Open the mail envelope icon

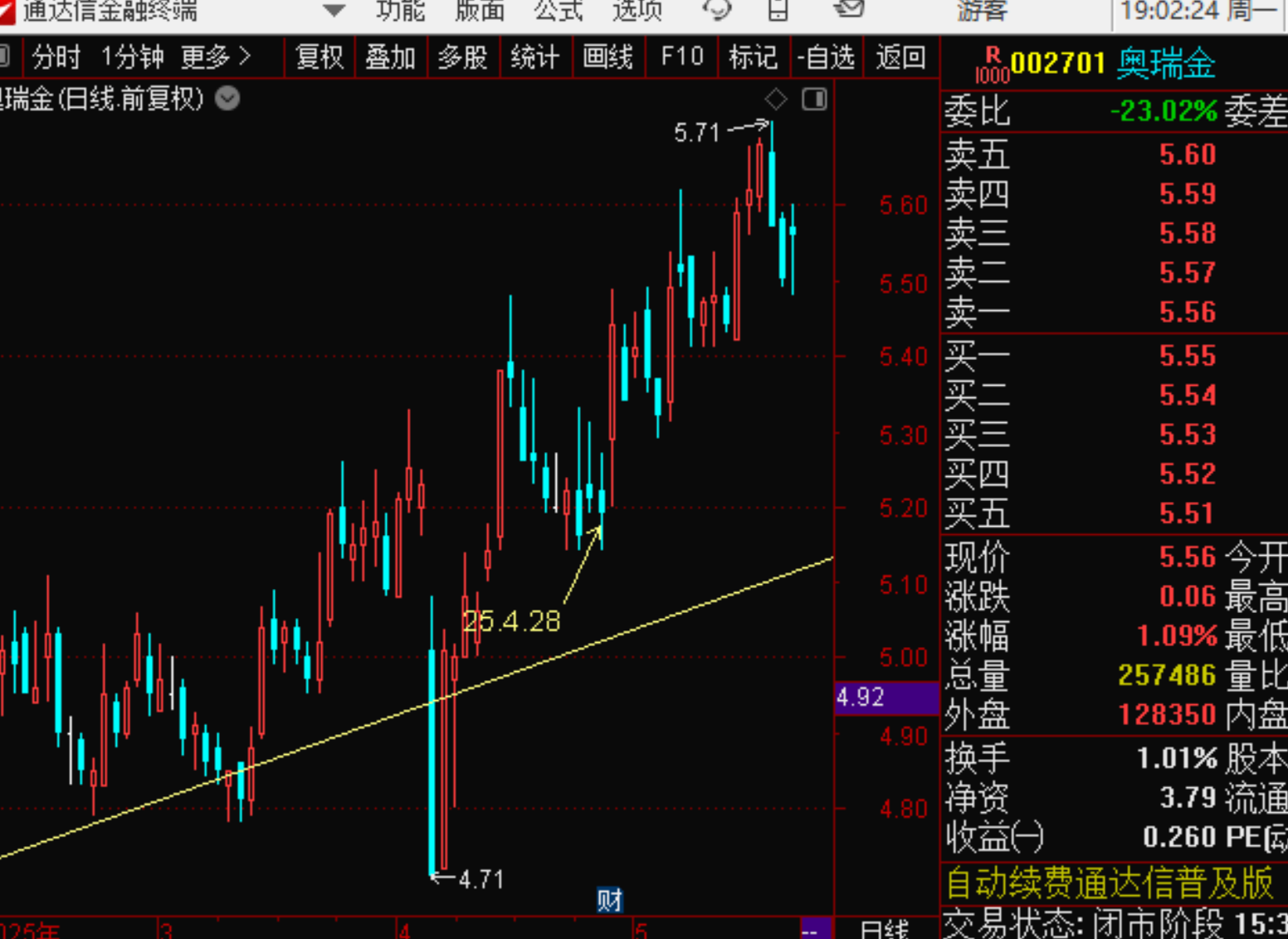[x=848, y=9]
